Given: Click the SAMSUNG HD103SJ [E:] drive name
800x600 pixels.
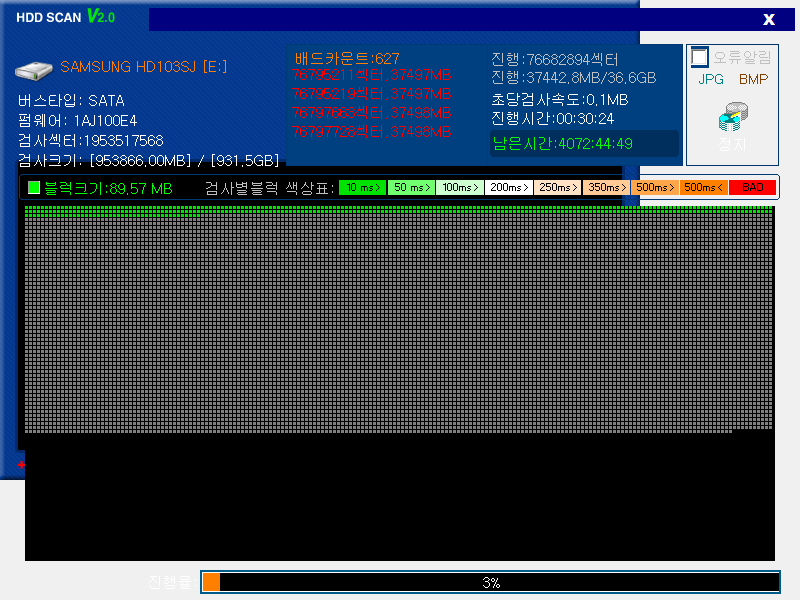Looking at the screenshot, I should 143,67.
